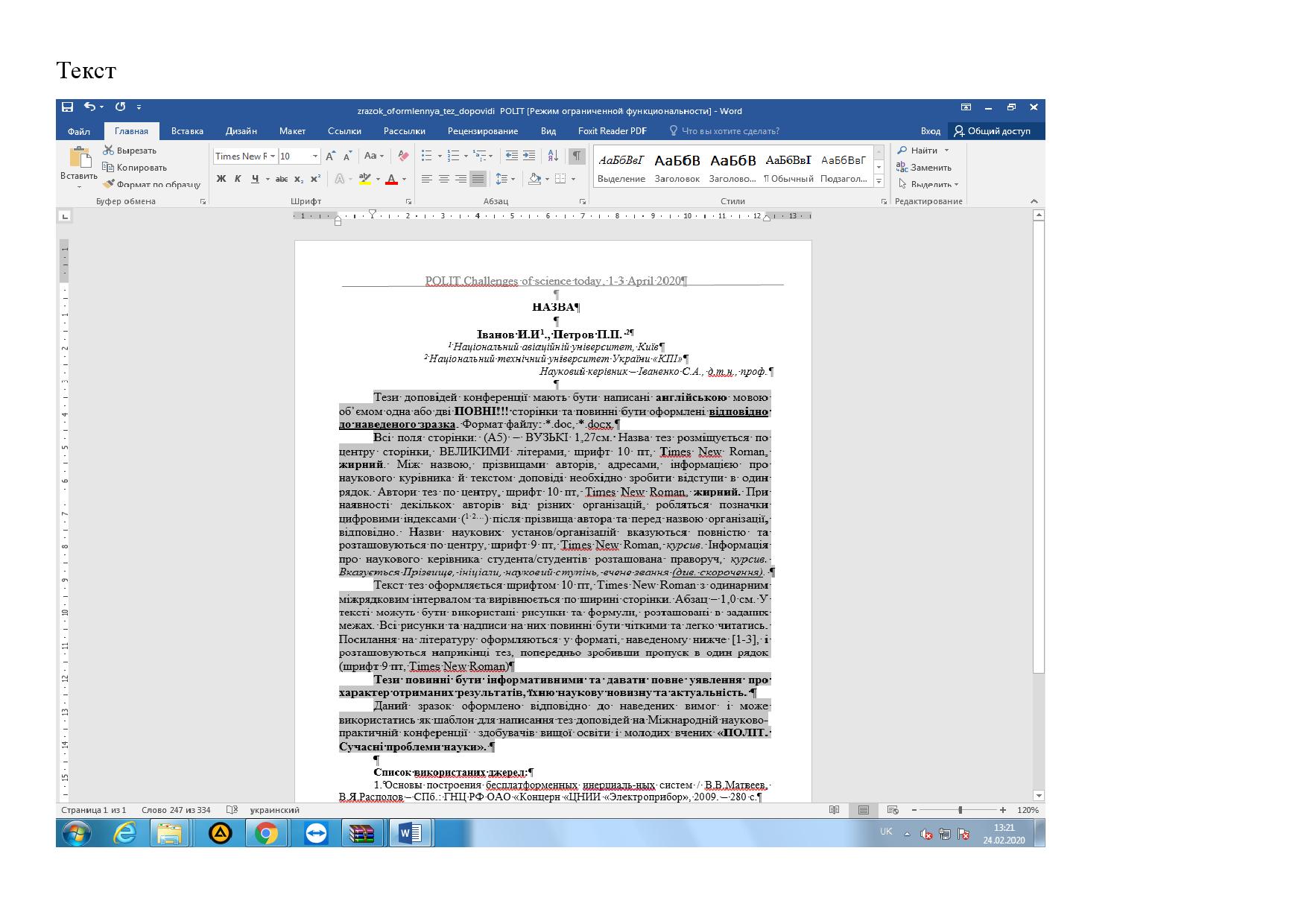
Task: Click the zoom slider in status bar
Action: click(960, 810)
